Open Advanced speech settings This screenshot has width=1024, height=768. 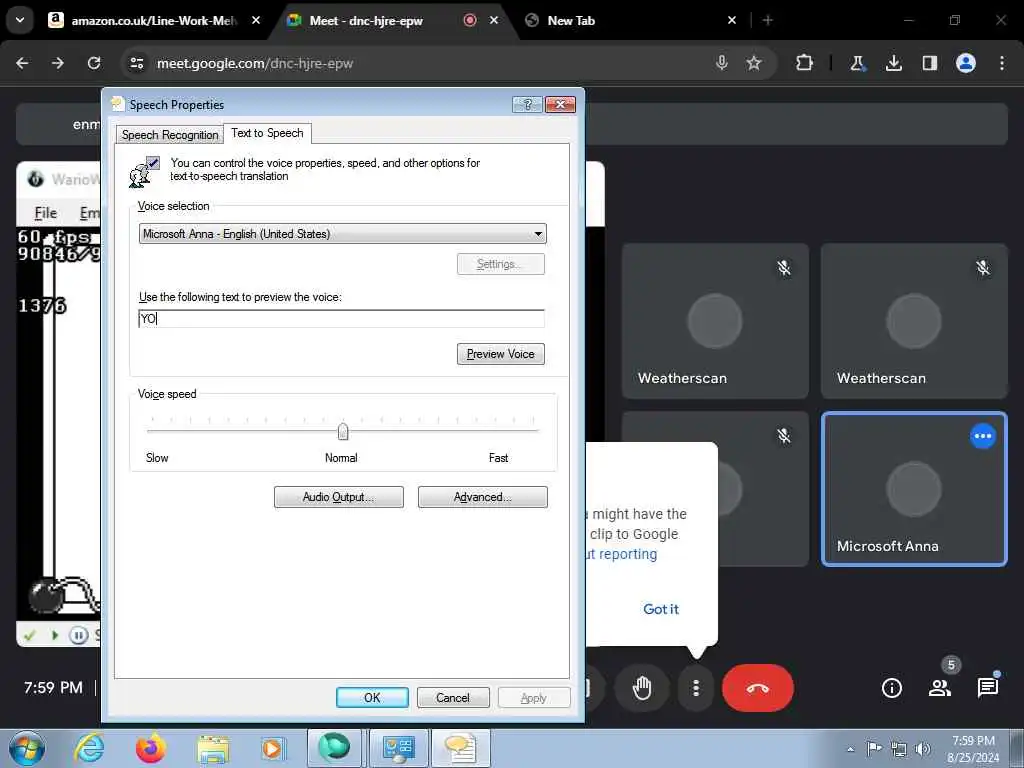coord(483,497)
